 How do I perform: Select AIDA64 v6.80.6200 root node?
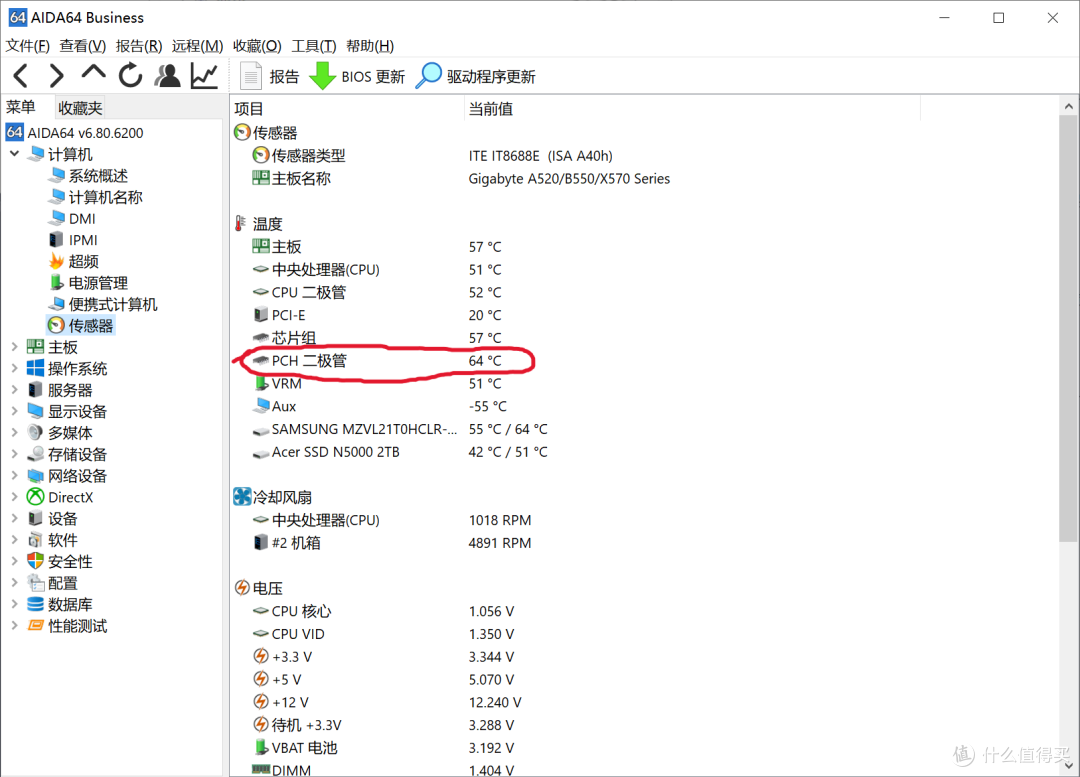[x=75, y=132]
